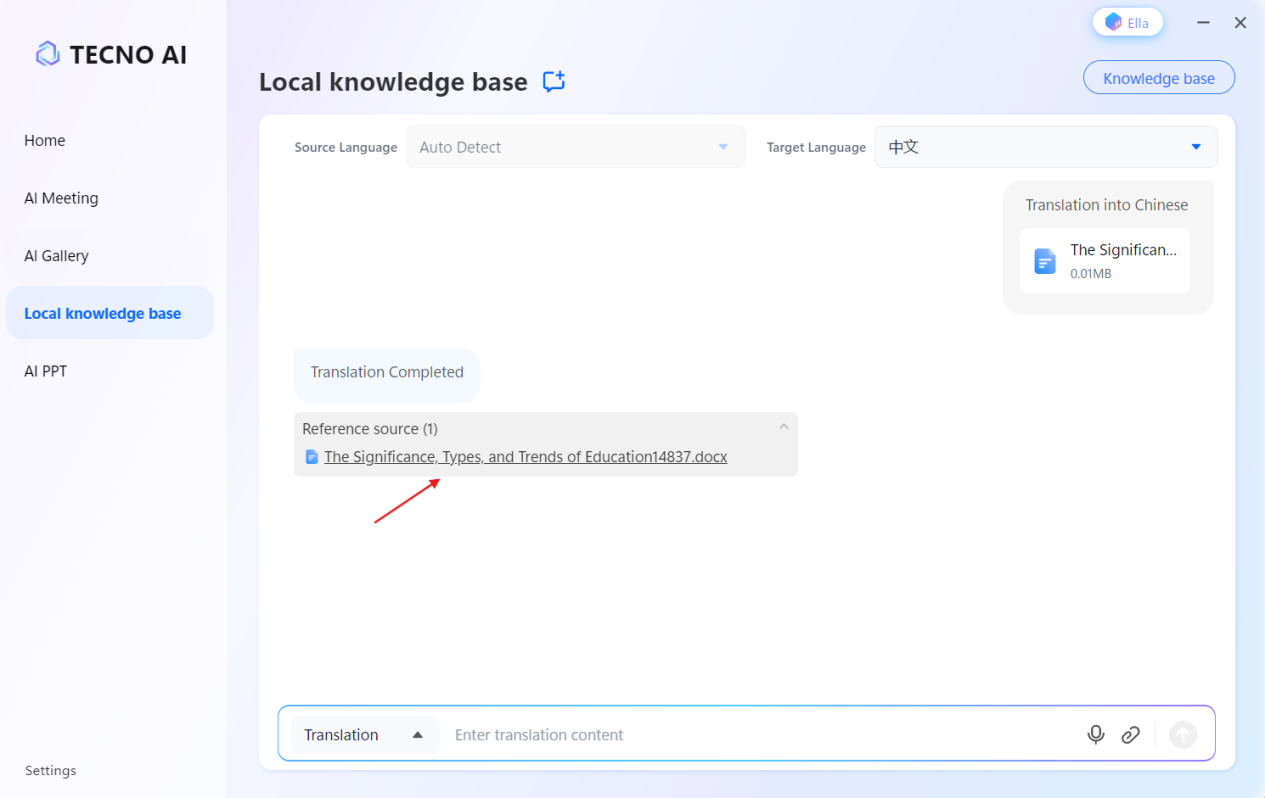
Task: Click the attach file link icon
Action: [x=1130, y=735]
